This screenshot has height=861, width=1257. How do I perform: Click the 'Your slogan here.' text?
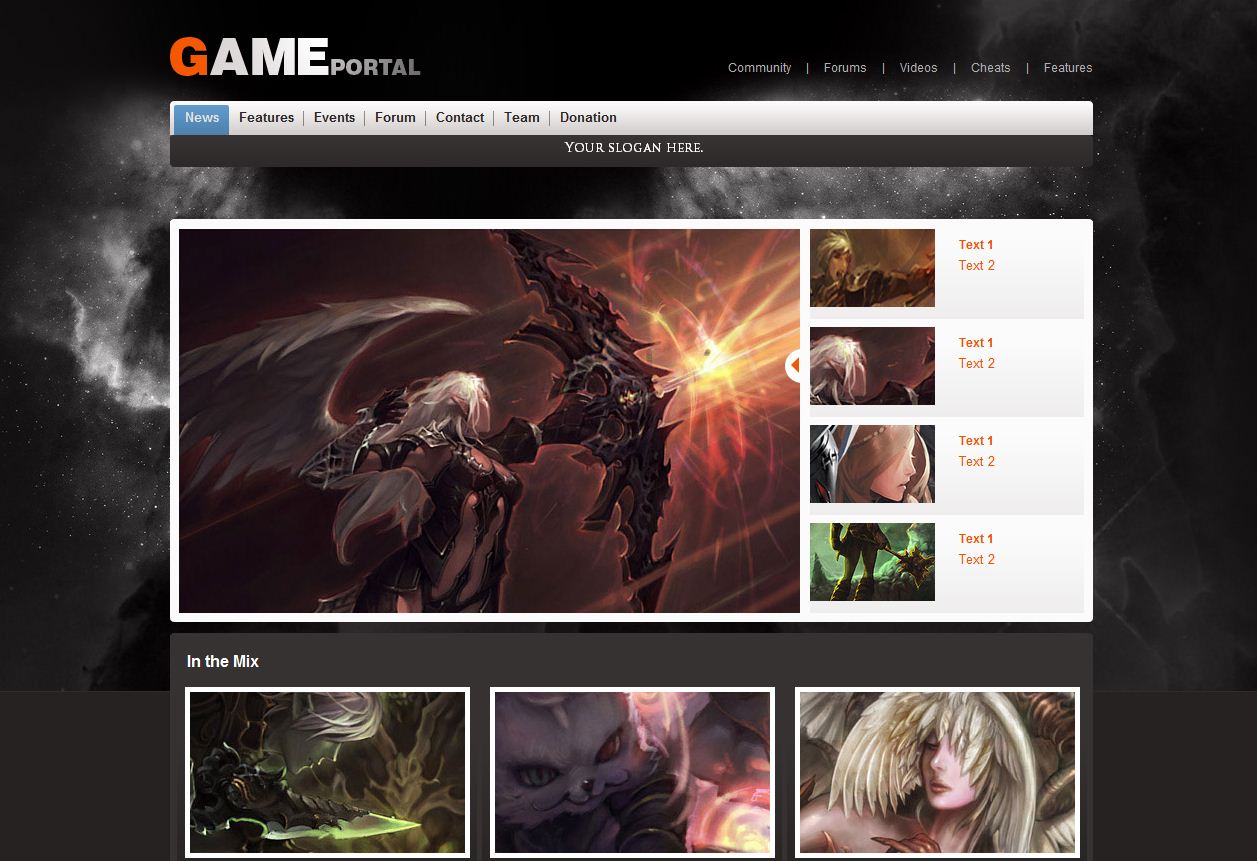pos(634,148)
